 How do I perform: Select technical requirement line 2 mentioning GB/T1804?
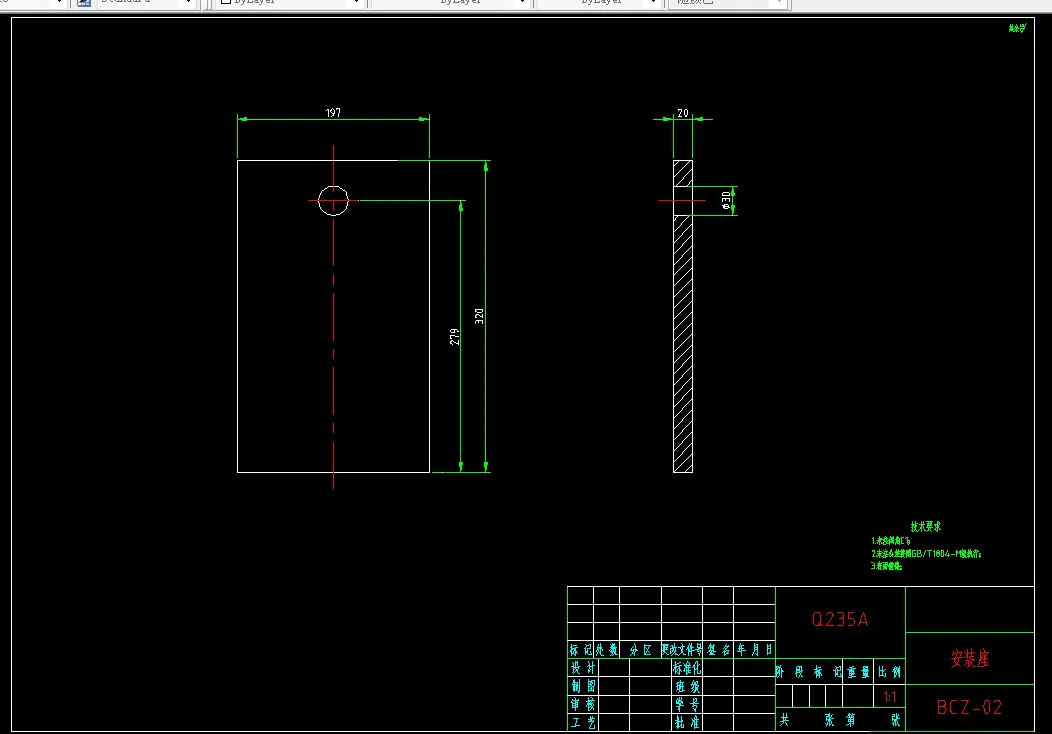(x=927, y=554)
